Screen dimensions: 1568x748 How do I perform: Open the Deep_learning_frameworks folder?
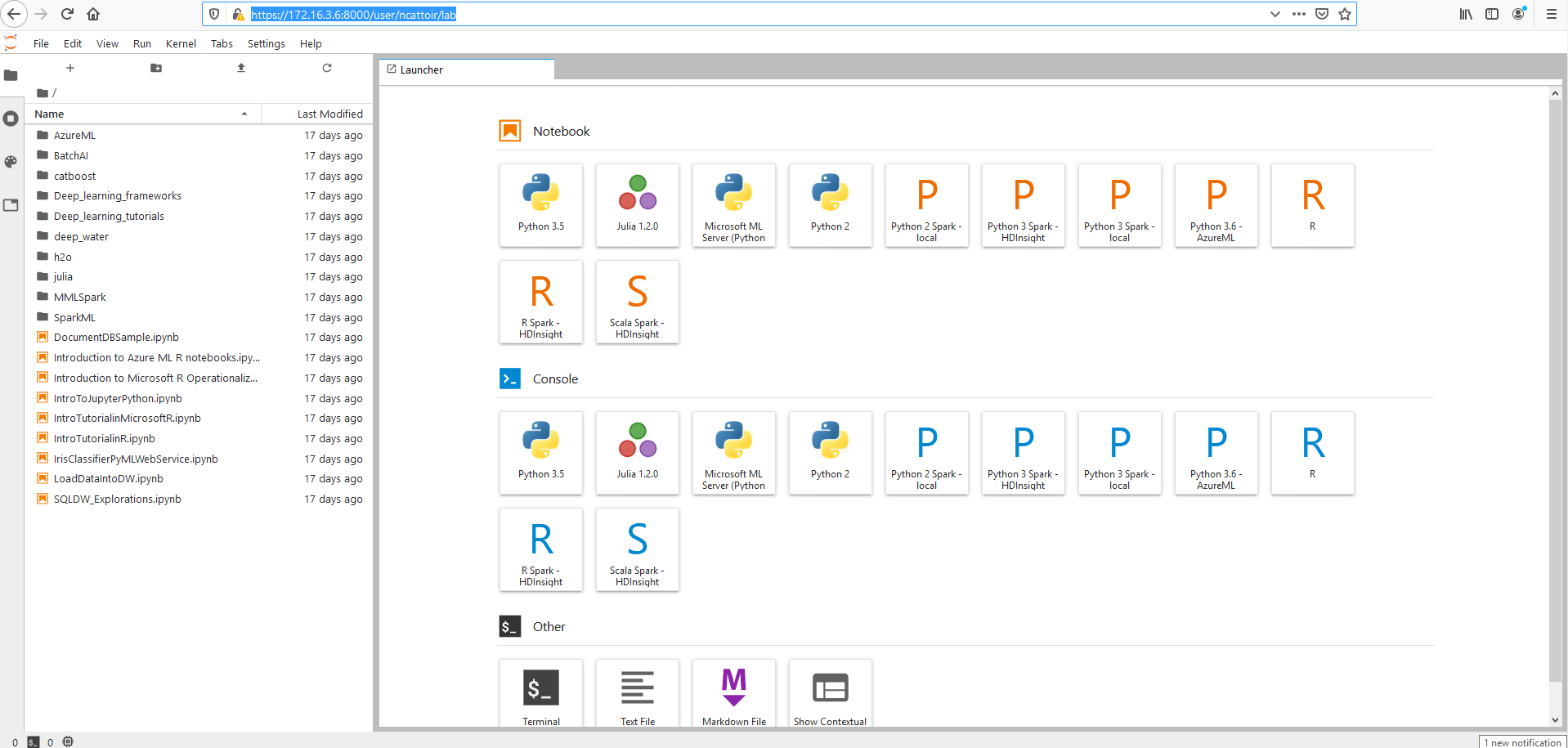pyautogui.click(x=199, y=195)
